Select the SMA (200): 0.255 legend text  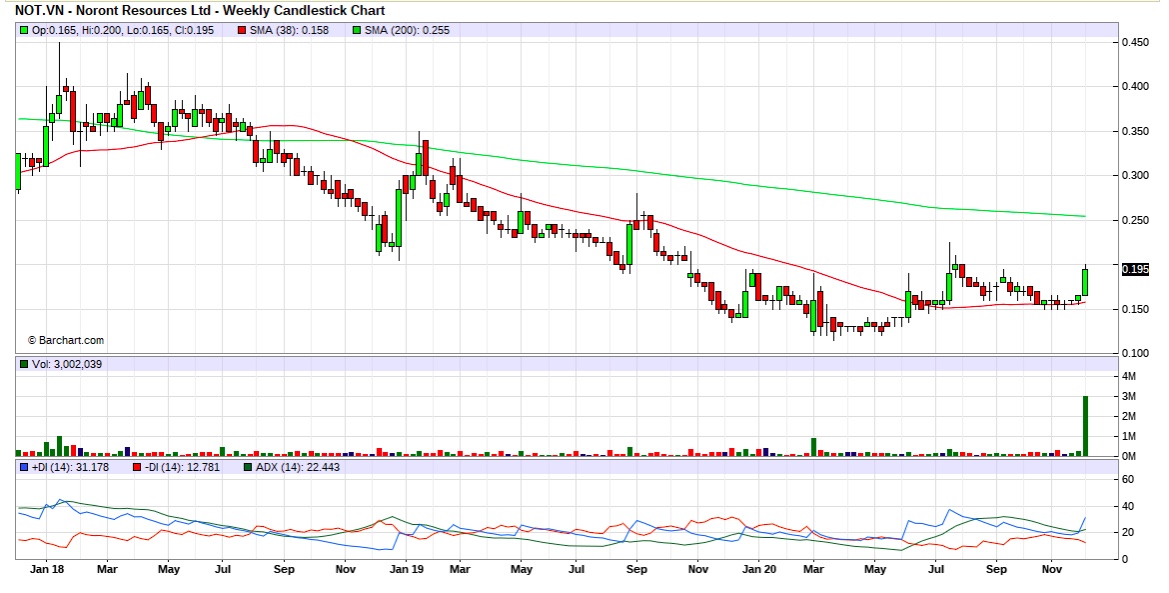(406, 31)
